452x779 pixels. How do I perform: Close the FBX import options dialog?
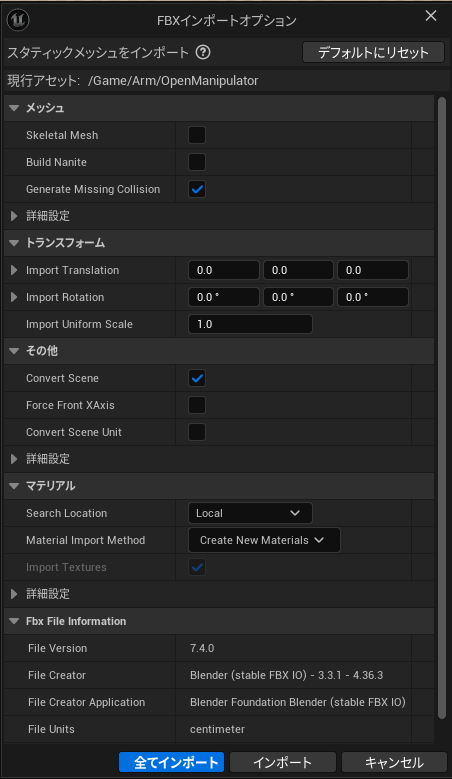pyautogui.click(x=431, y=16)
